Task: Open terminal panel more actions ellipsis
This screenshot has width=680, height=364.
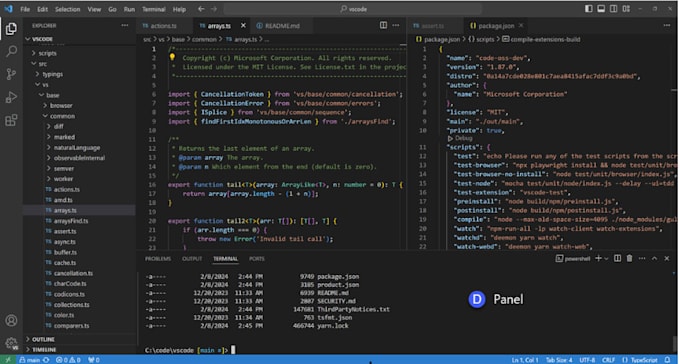Action: pos(642,259)
